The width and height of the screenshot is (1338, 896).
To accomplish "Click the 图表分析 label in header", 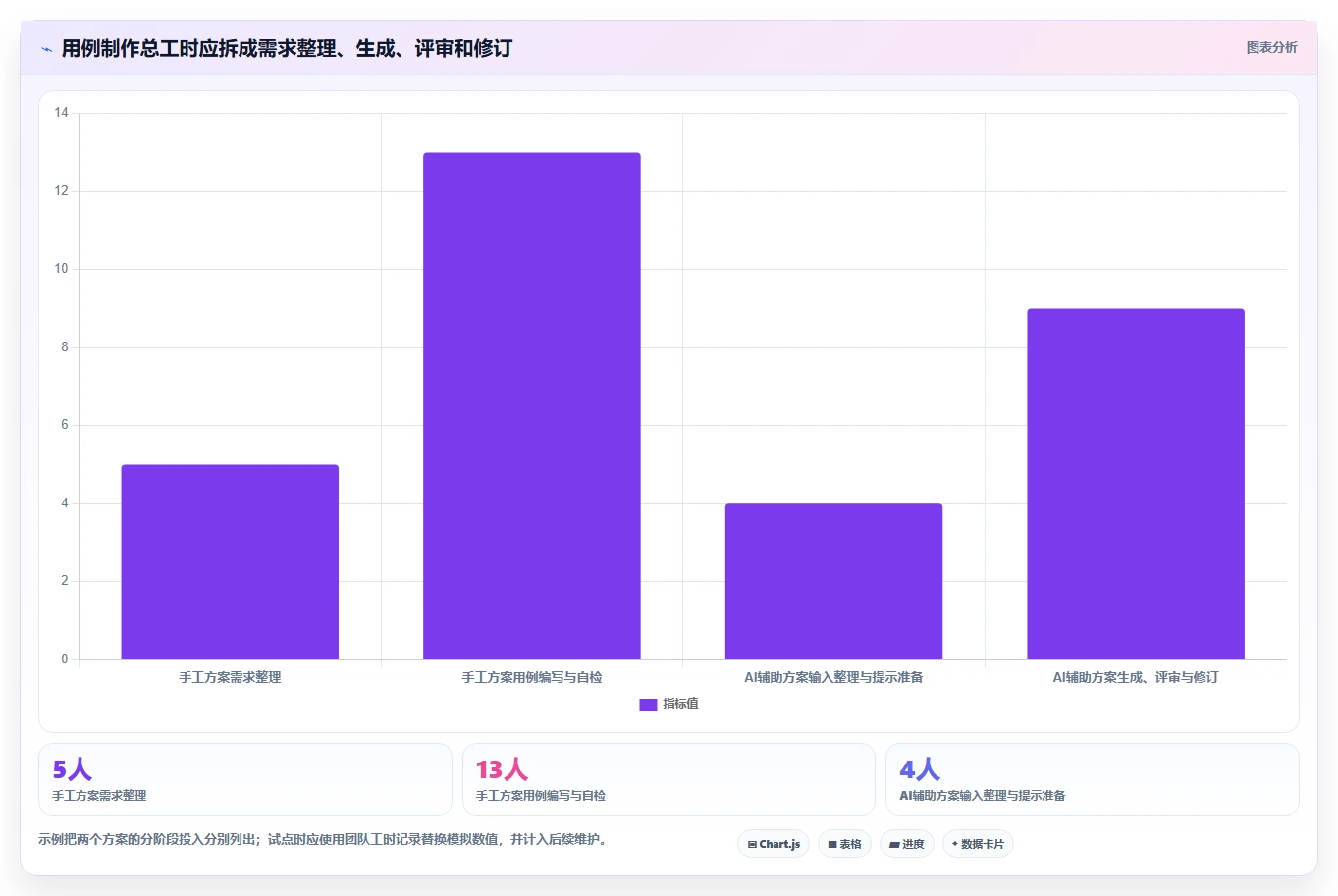I will (1271, 47).
